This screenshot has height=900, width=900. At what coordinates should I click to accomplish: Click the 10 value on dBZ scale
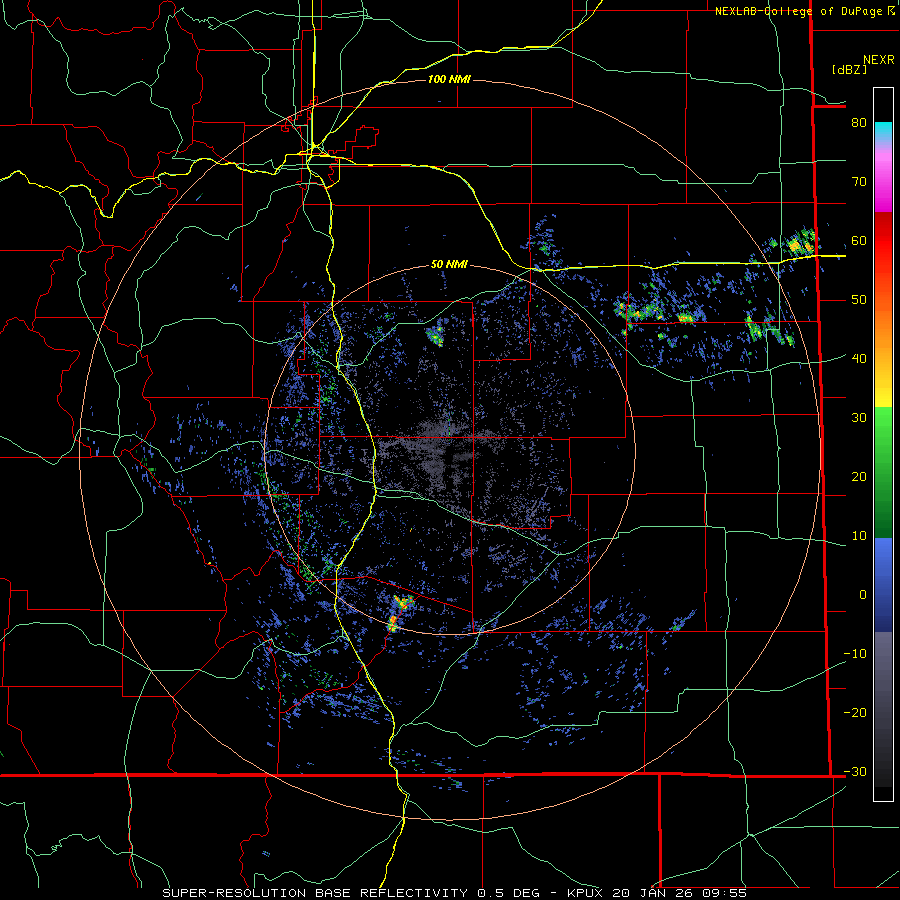click(859, 536)
